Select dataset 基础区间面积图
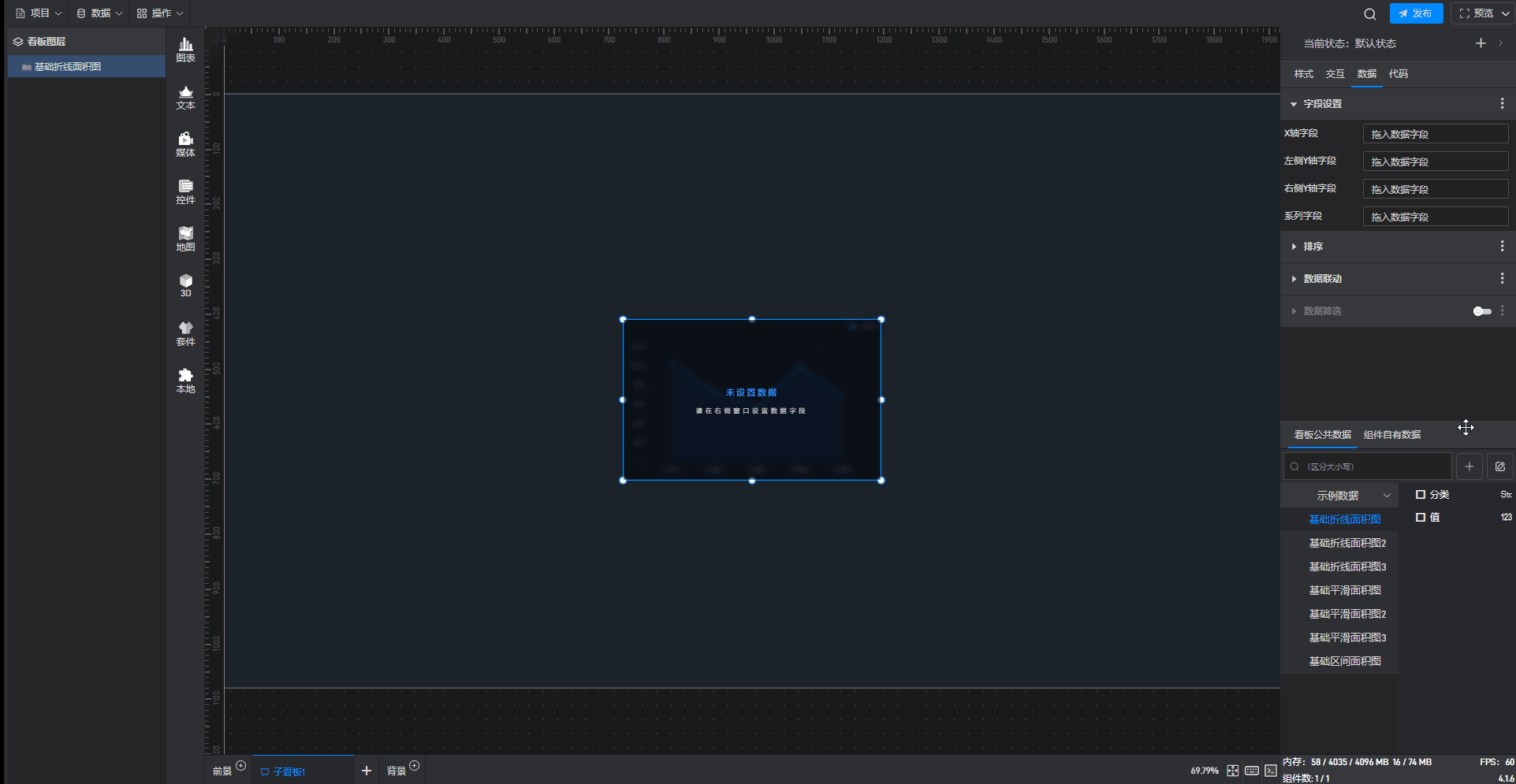This screenshot has height=784, width=1516. (1345, 661)
